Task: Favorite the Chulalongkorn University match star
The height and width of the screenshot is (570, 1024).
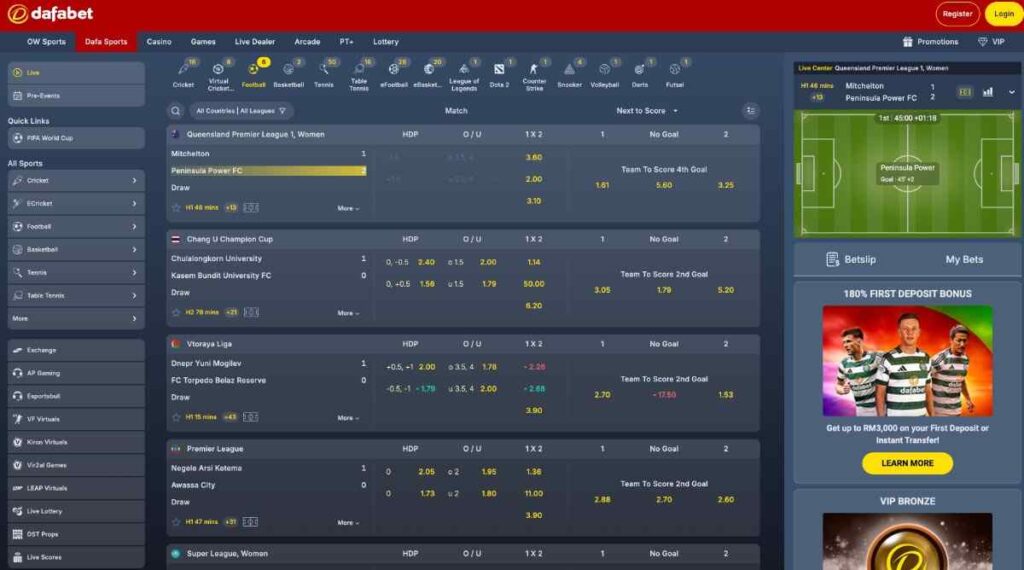Action: coord(176,313)
